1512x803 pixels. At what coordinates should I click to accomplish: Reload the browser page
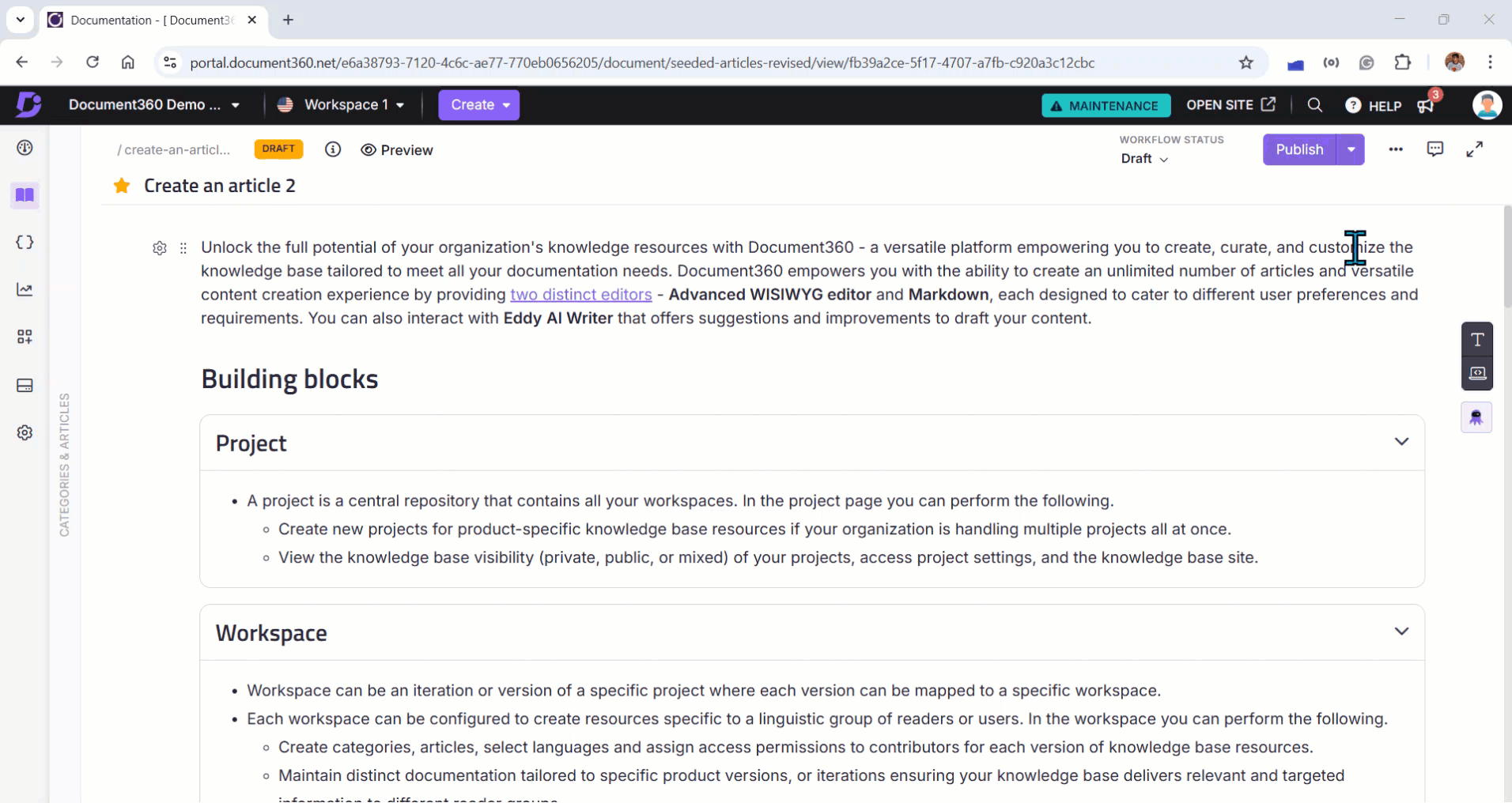pos(93,62)
